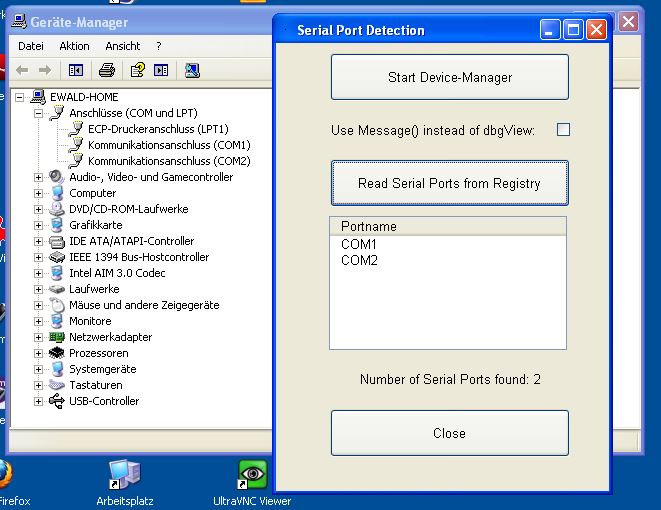Click the Properties toolbar icon
Viewport: 661px width, 510px height.
click(137, 70)
